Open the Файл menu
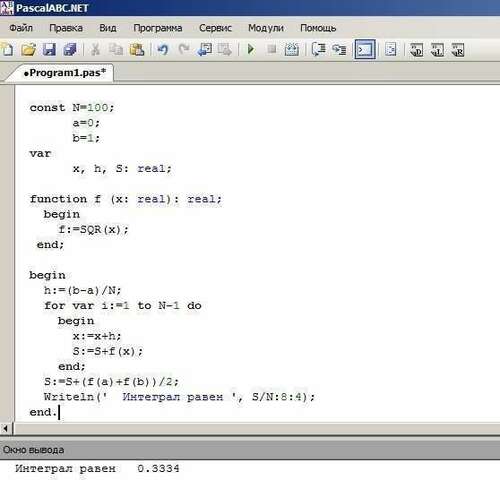 point(21,28)
